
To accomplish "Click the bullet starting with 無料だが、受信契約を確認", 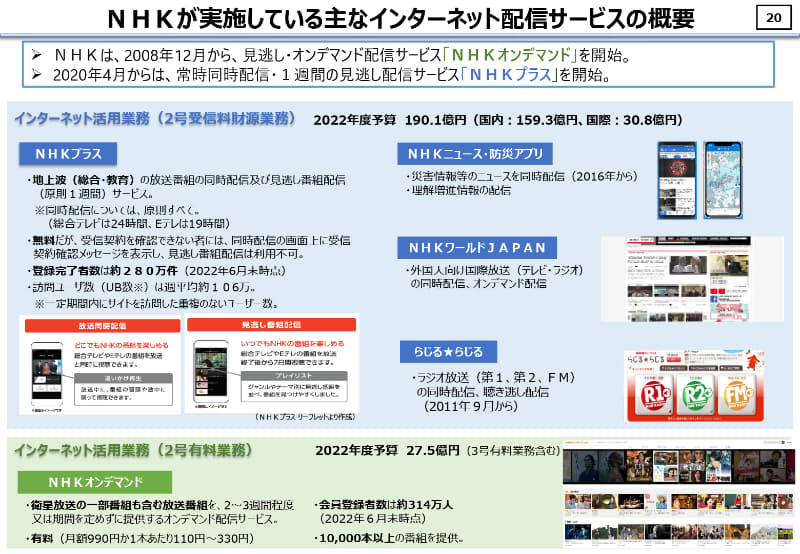I will tap(188, 247).
